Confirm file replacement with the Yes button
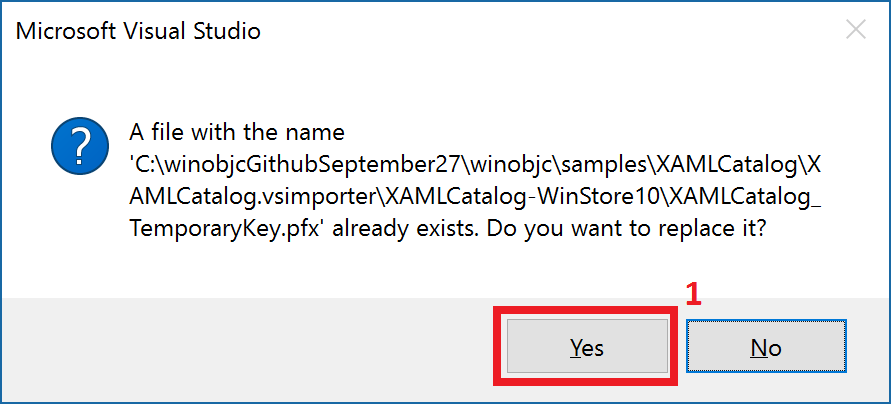 point(587,346)
